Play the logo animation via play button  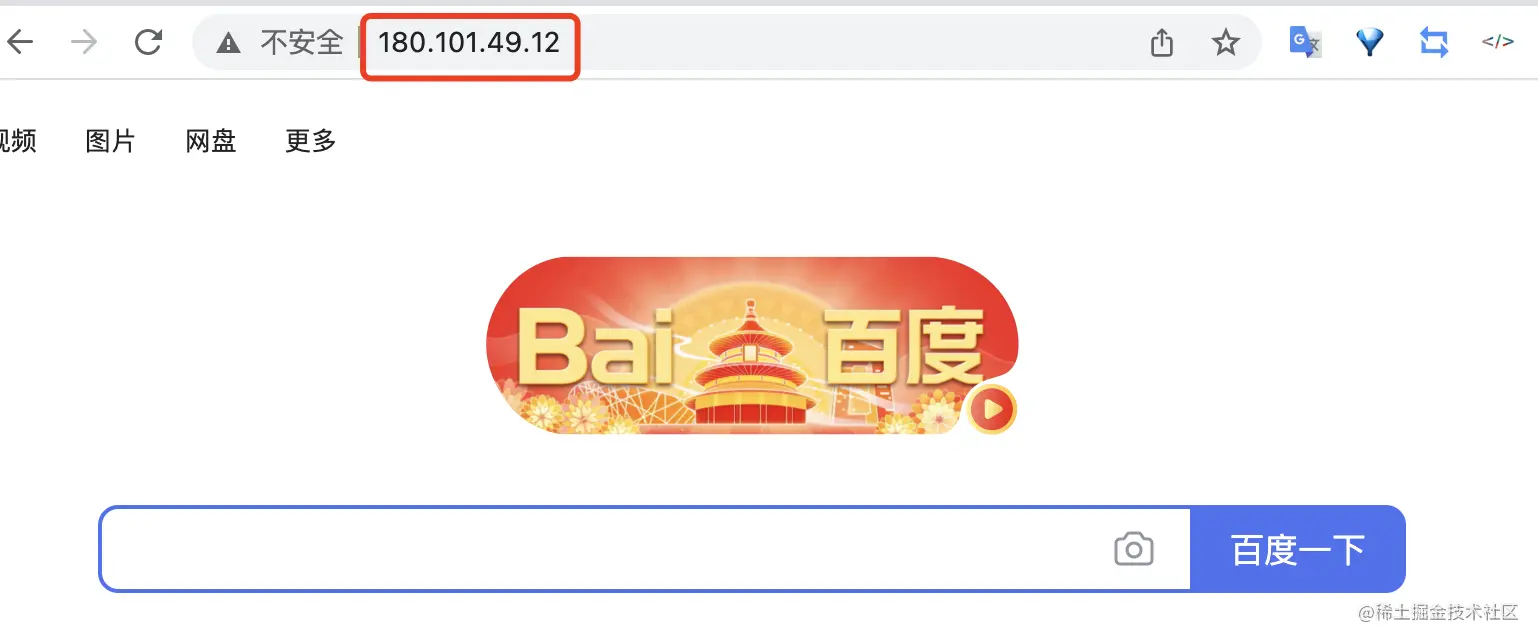click(992, 409)
